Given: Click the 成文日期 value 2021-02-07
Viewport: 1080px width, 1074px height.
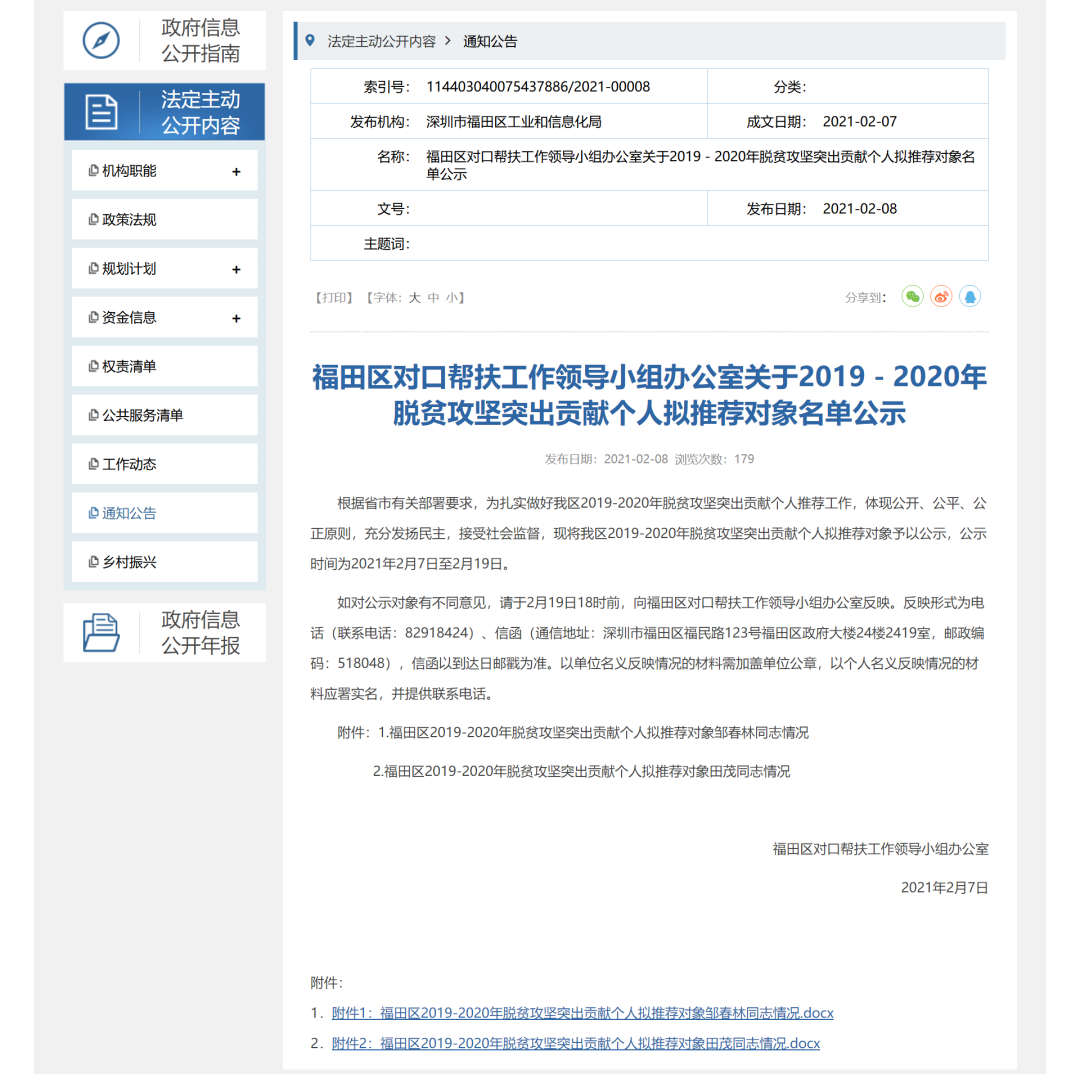Looking at the screenshot, I should [x=860, y=122].
